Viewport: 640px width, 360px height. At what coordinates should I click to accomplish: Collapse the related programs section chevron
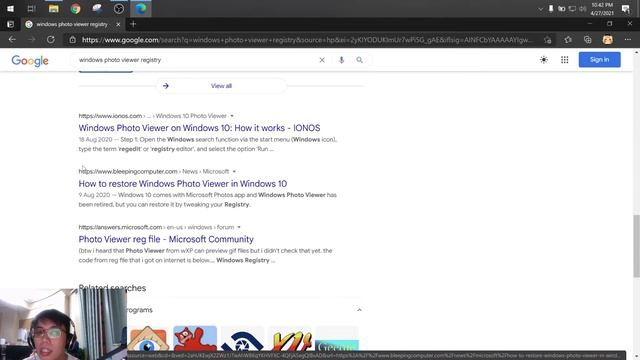(x=359, y=310)
